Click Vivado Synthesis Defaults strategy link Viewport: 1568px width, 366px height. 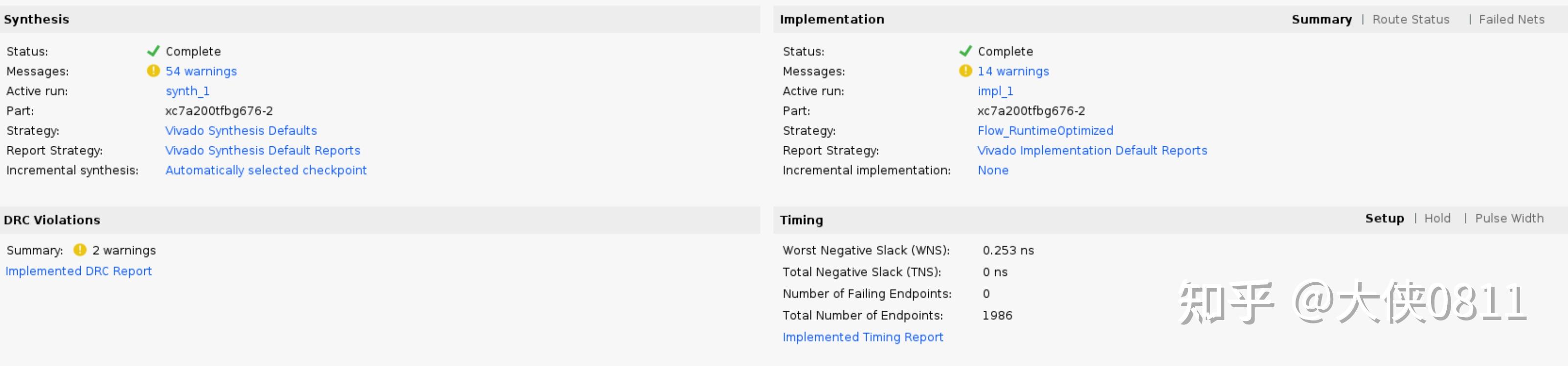pyautogui.click(x=241, y=131)
